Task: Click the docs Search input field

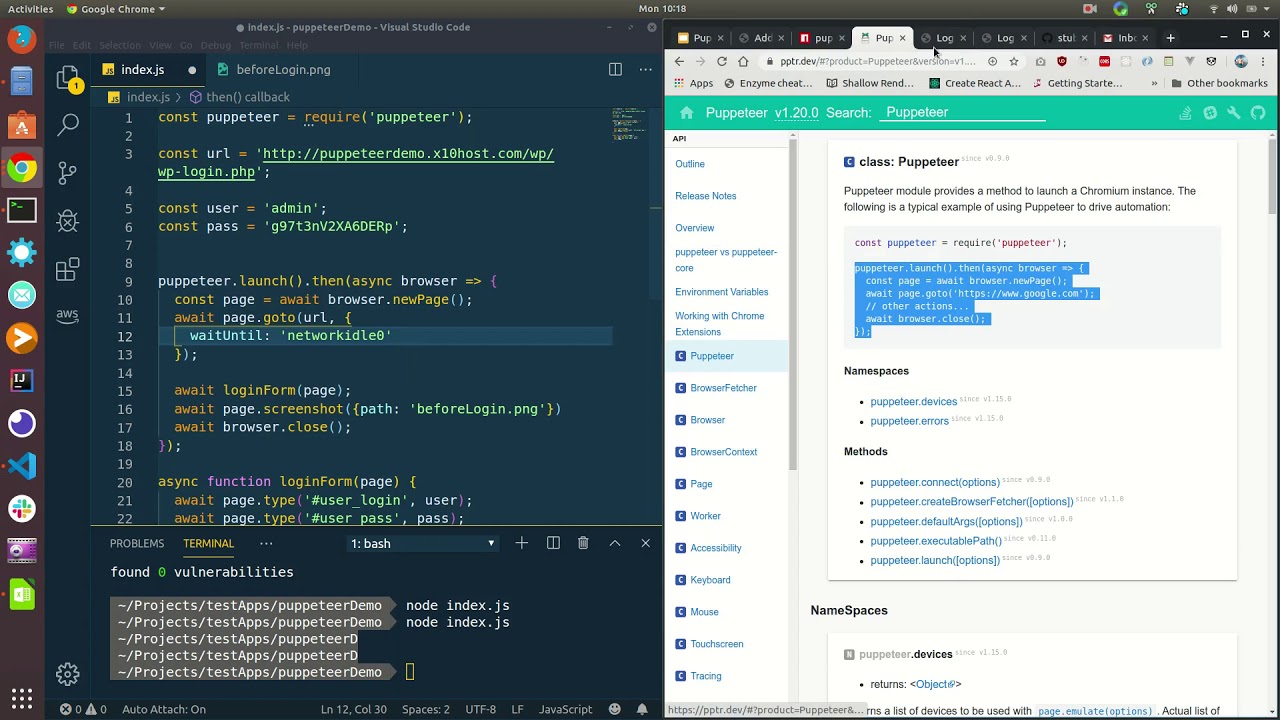Action: click(963, 112)
